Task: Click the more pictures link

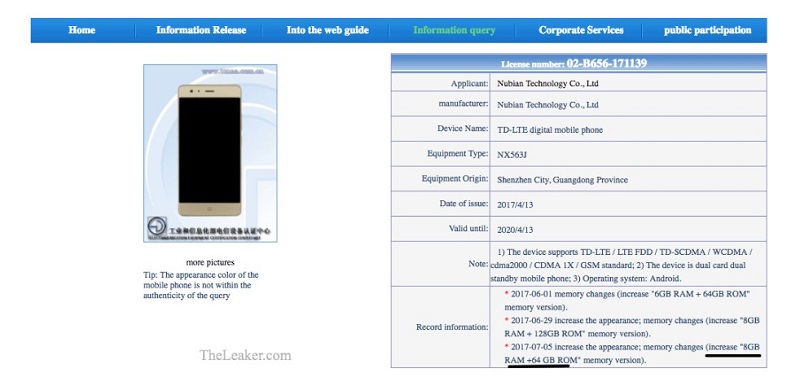Action: pos(210,263)
